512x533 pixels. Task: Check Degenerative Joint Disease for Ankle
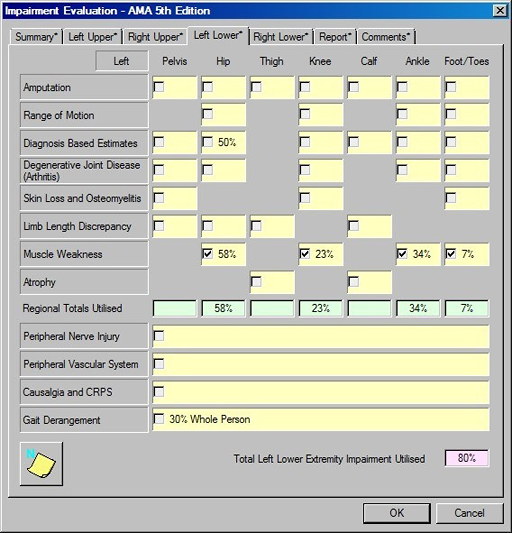(x=402, y=170)
